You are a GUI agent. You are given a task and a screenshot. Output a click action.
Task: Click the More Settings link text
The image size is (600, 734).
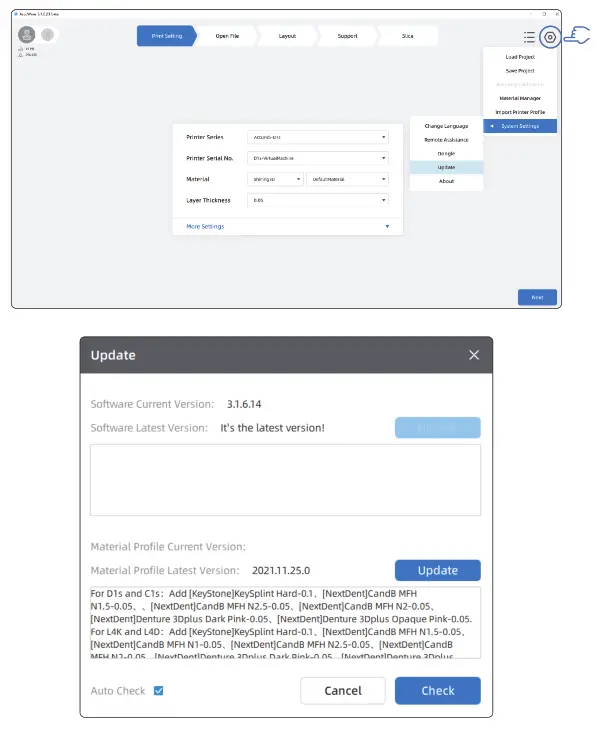tap(205, 227)
